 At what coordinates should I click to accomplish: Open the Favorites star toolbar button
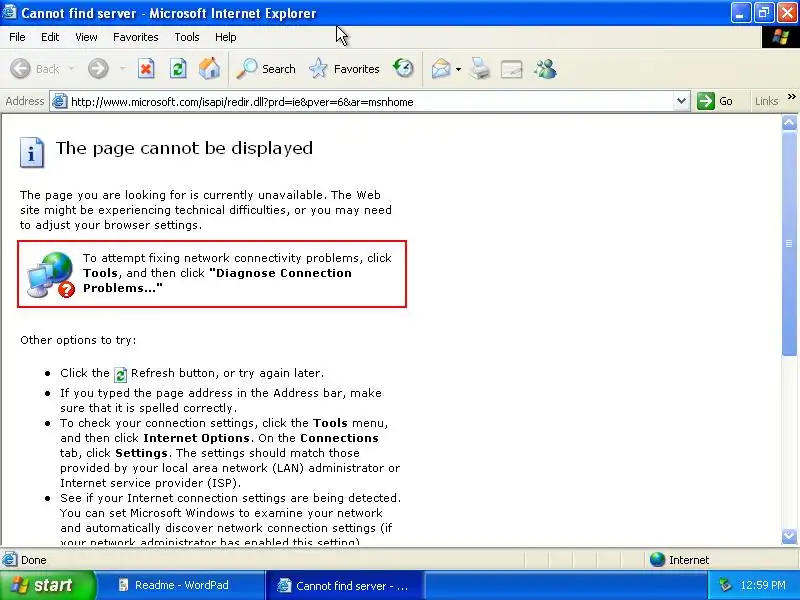[344, 68]
